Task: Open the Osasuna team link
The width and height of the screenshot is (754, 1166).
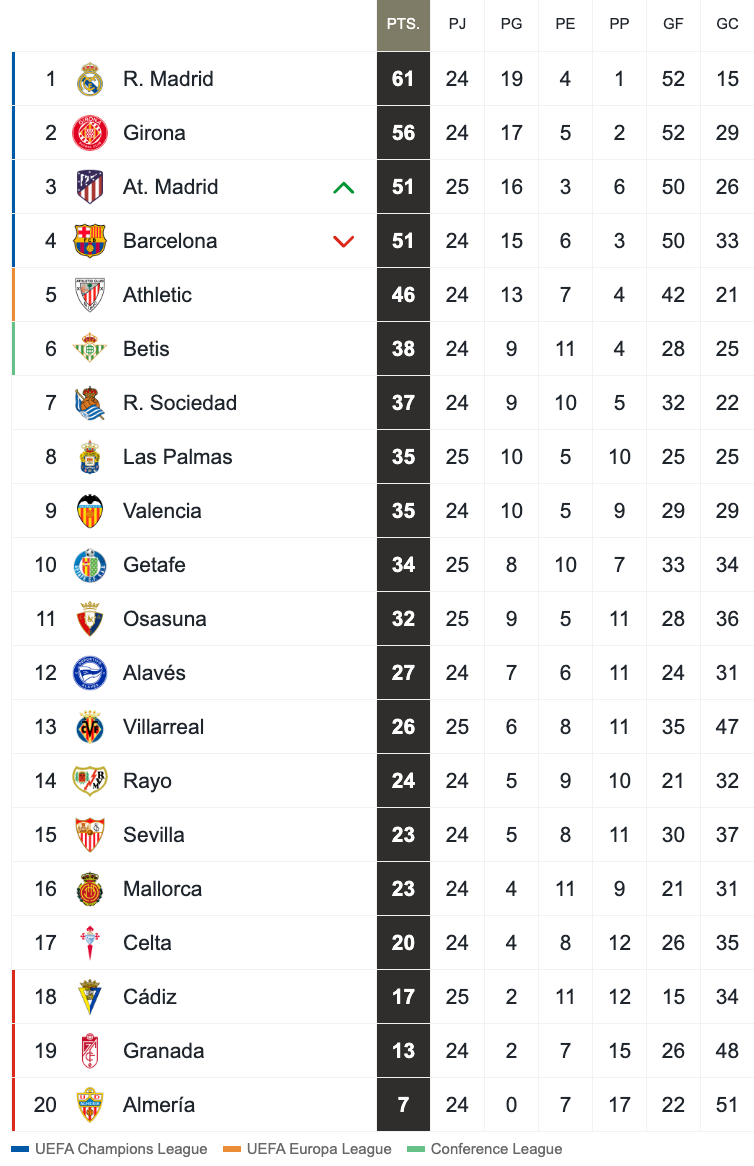Action: pyautogui.click(x=164, y=619)
